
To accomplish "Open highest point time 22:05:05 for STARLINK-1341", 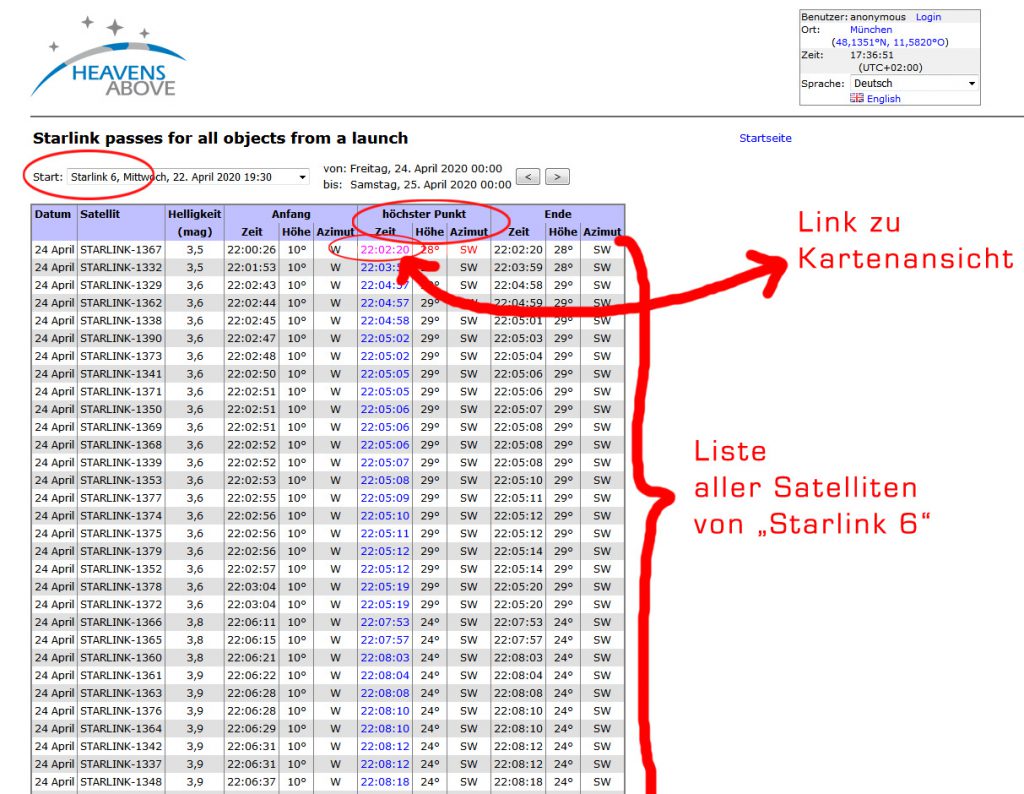I will tap(385, 373).
